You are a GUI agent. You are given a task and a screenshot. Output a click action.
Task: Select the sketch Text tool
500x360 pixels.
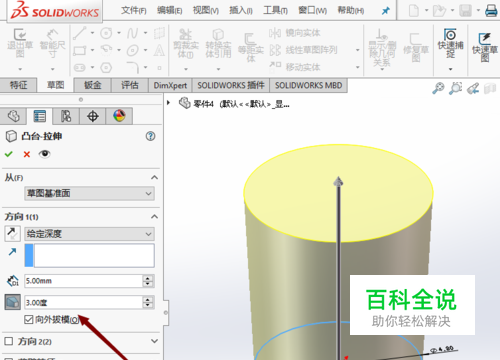click(x=159, y=50)
